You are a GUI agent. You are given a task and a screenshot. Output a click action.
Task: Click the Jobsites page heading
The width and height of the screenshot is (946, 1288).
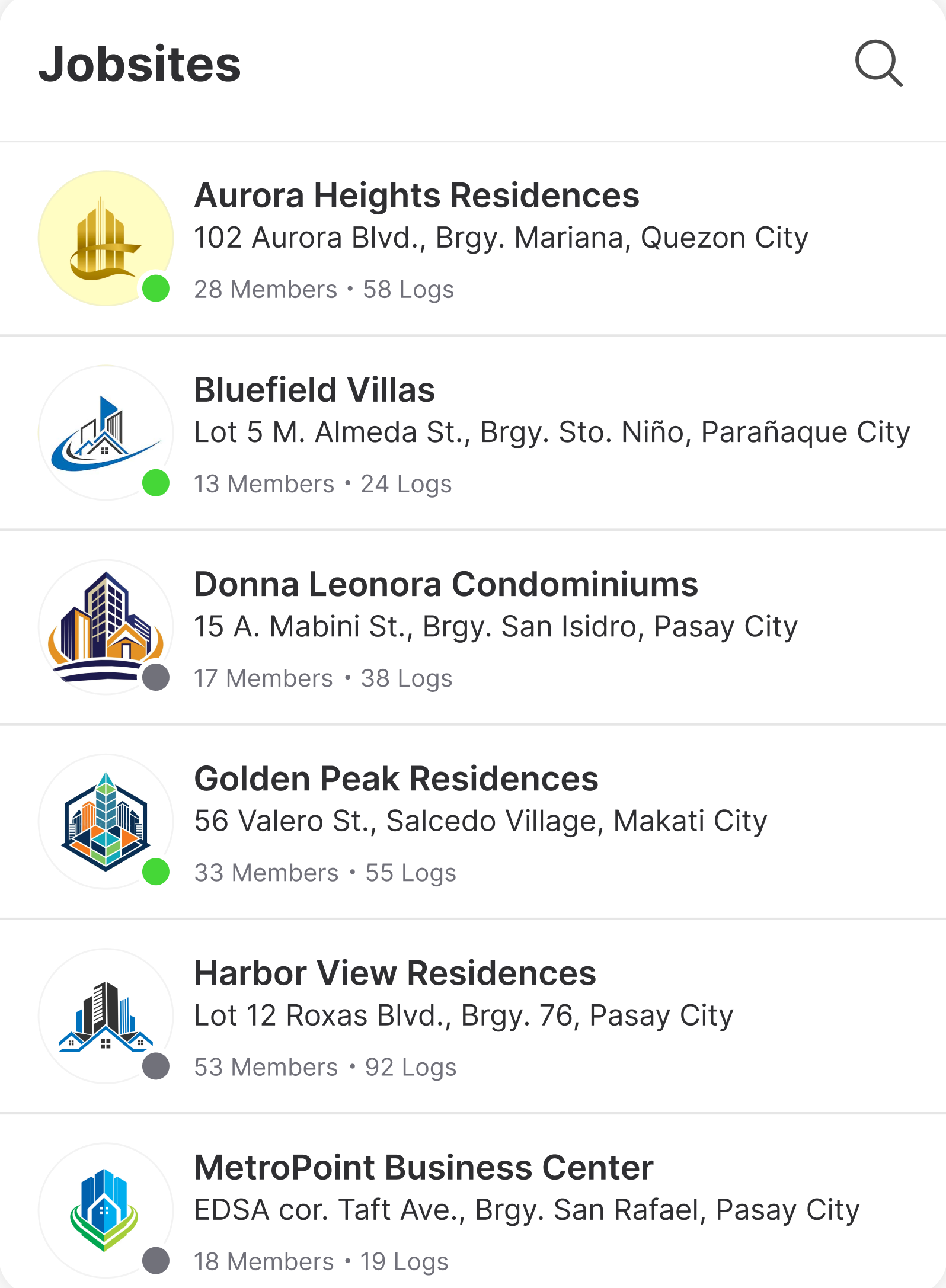(140, 64)
